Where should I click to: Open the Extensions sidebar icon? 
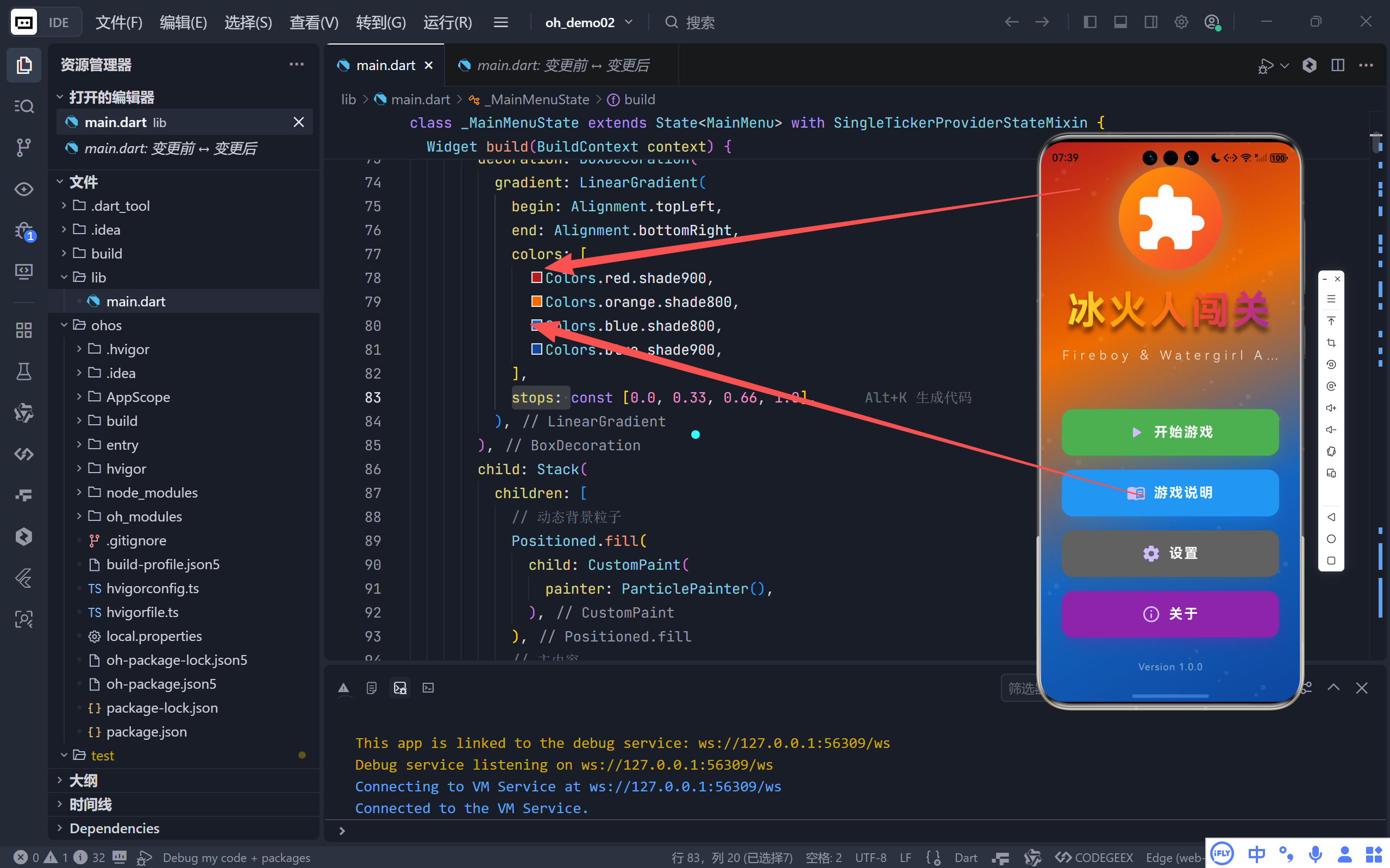(23, 330)
